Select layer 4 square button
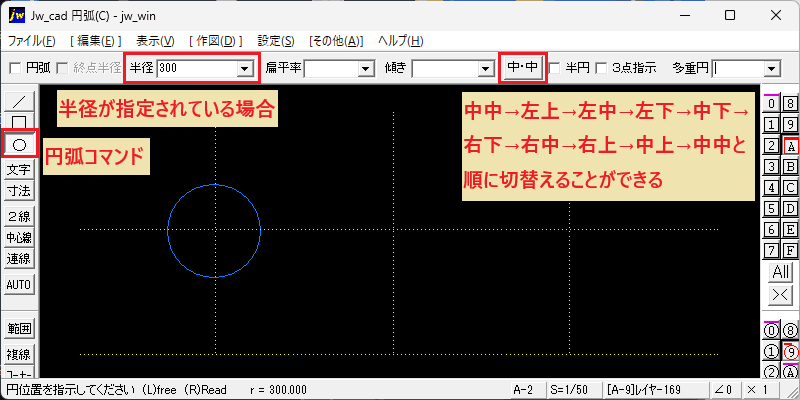 click(x=772, y=188)
